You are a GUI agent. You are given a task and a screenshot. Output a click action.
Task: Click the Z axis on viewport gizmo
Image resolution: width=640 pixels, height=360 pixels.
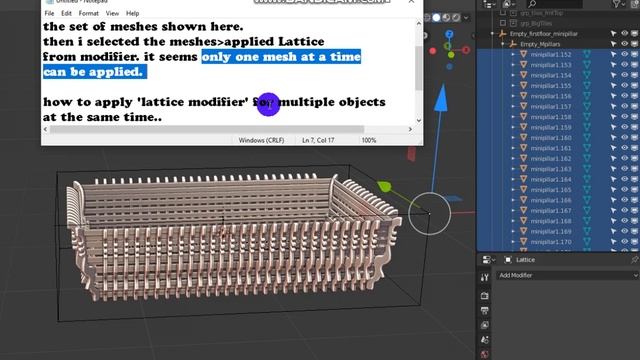449,34
